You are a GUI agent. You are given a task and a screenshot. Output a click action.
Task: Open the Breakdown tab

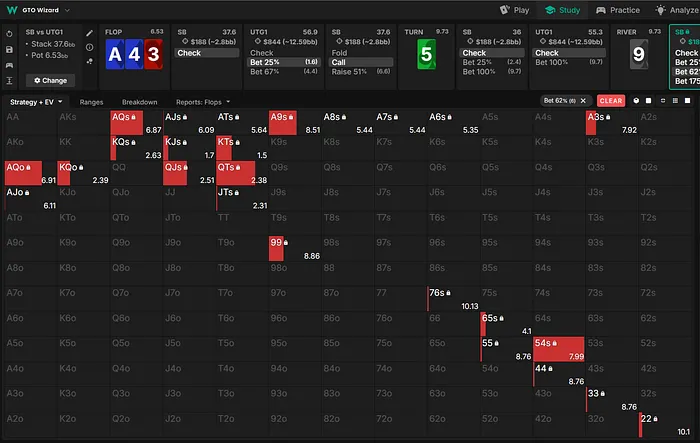pos(139,102)
